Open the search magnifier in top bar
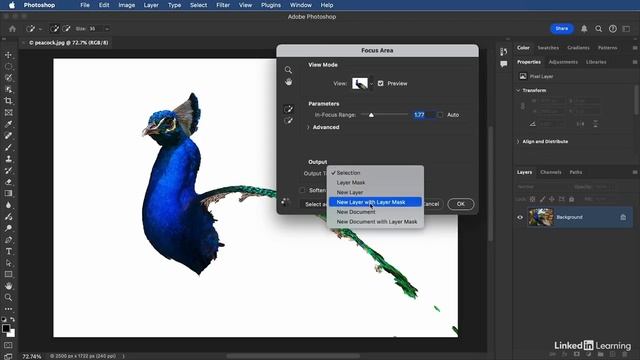The image size is (640, 360). (x=598, y=29)
